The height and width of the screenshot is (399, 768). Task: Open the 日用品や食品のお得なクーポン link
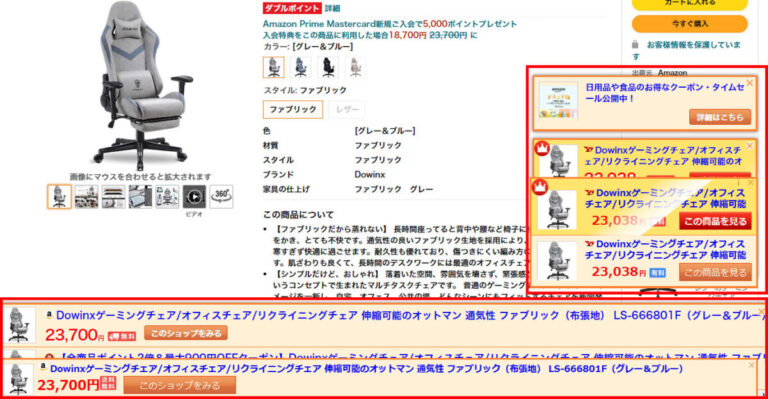point(665,93)
